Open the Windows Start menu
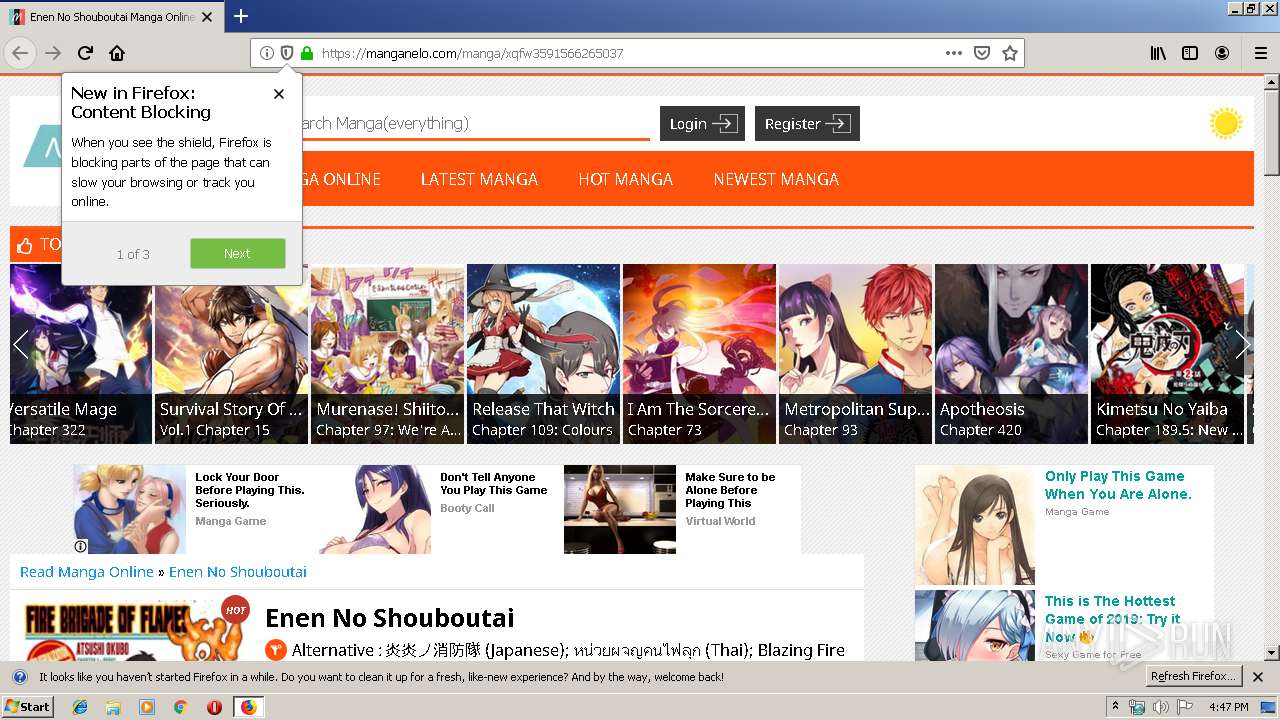The image size is (1280, 720). [x=28, y=707]
